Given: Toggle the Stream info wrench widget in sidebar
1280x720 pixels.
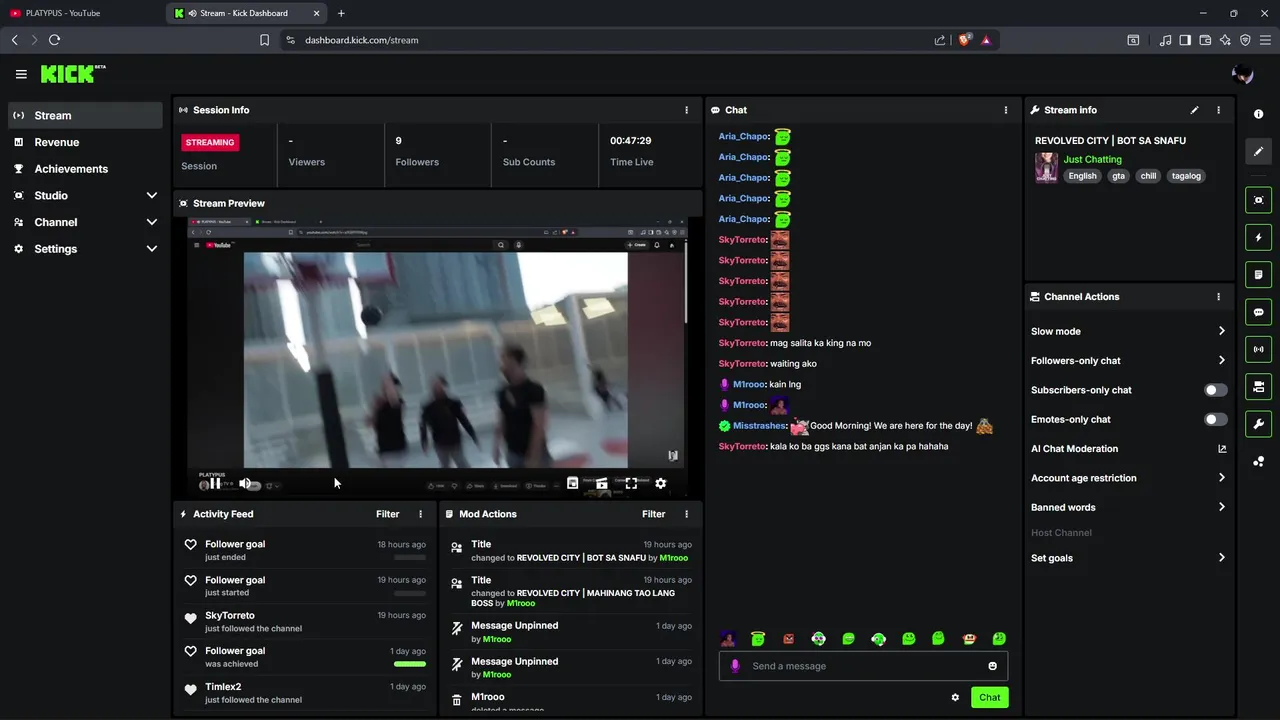Looking at the screenshot, I should coord(1259,424).
